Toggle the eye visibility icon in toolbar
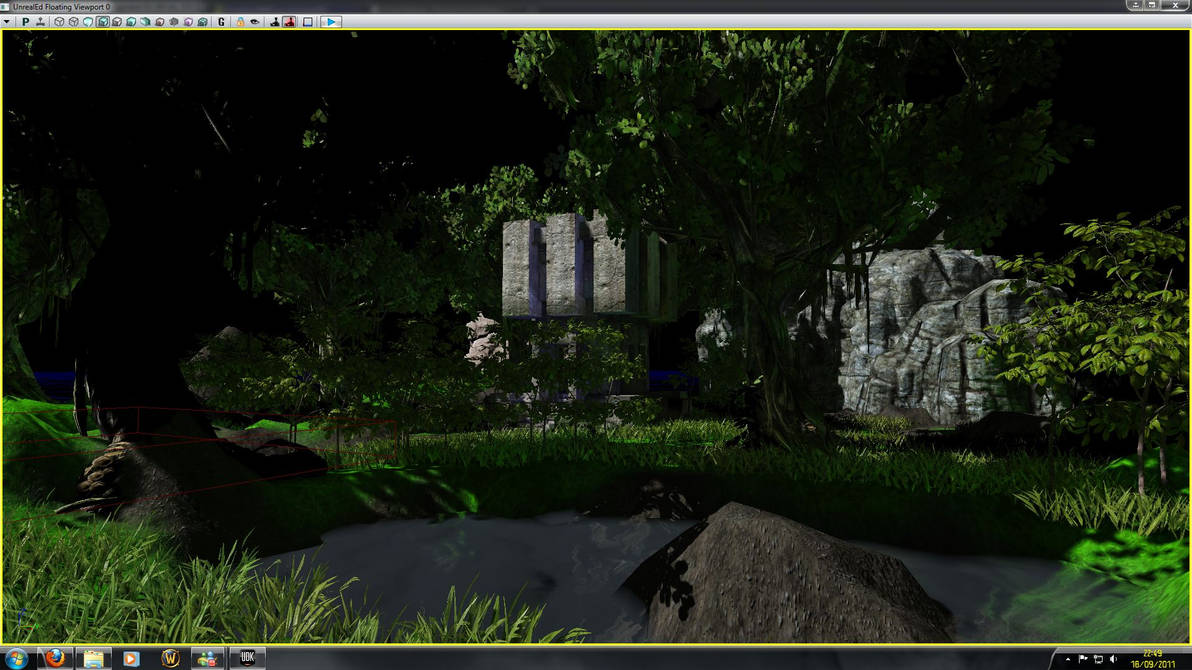The width and height of the screenshot is (1192, 670). tap(255, 22)
